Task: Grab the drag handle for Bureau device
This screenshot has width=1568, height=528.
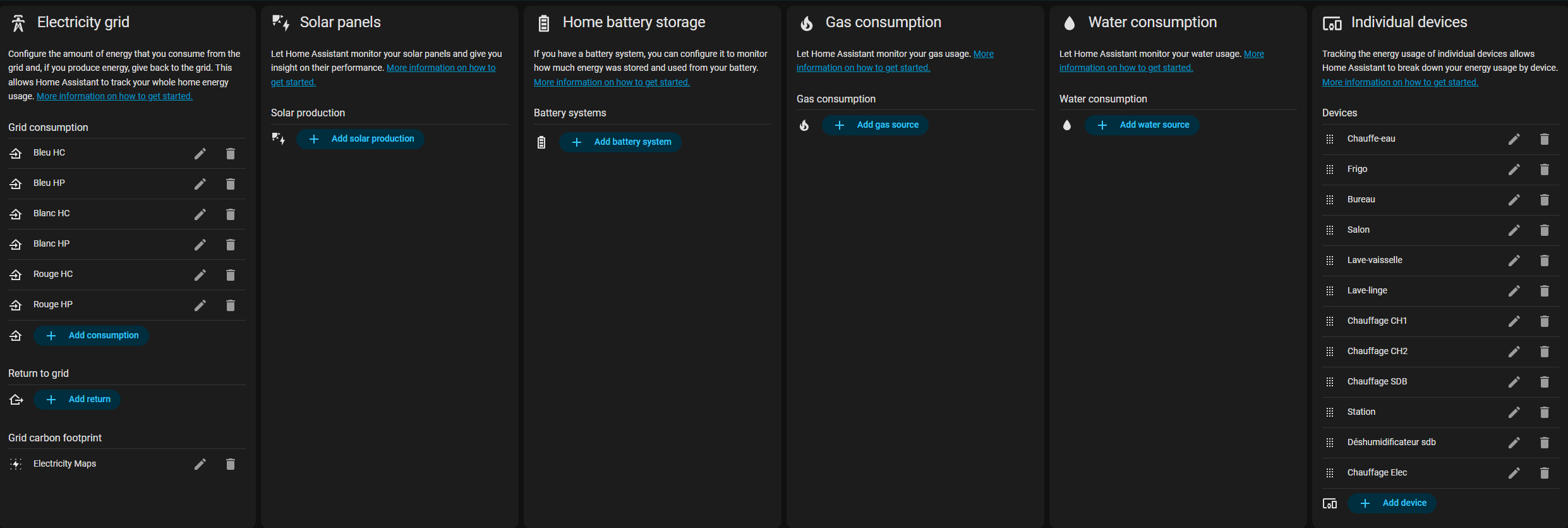Action: click(x=1330, y=200)
